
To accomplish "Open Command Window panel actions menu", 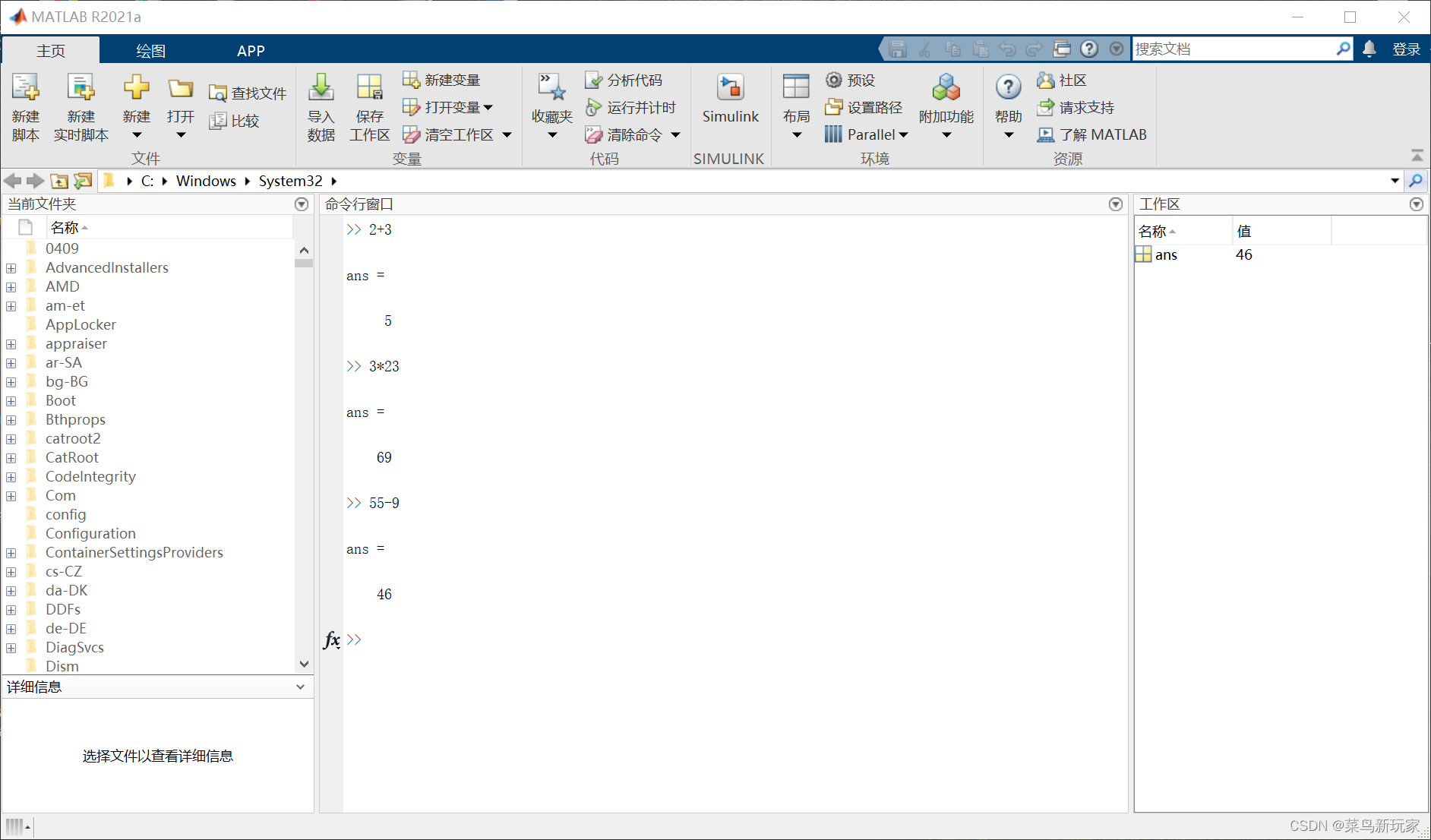I will tap(1116, 204).
